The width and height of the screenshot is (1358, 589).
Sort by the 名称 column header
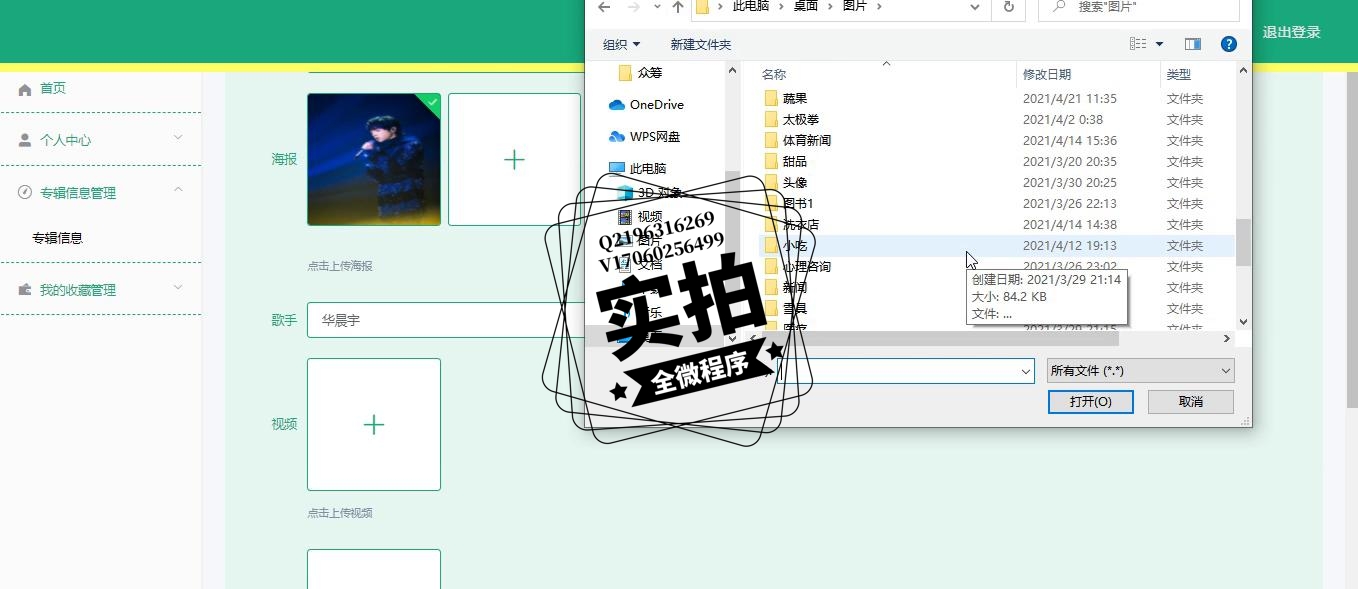coord(774,74)
